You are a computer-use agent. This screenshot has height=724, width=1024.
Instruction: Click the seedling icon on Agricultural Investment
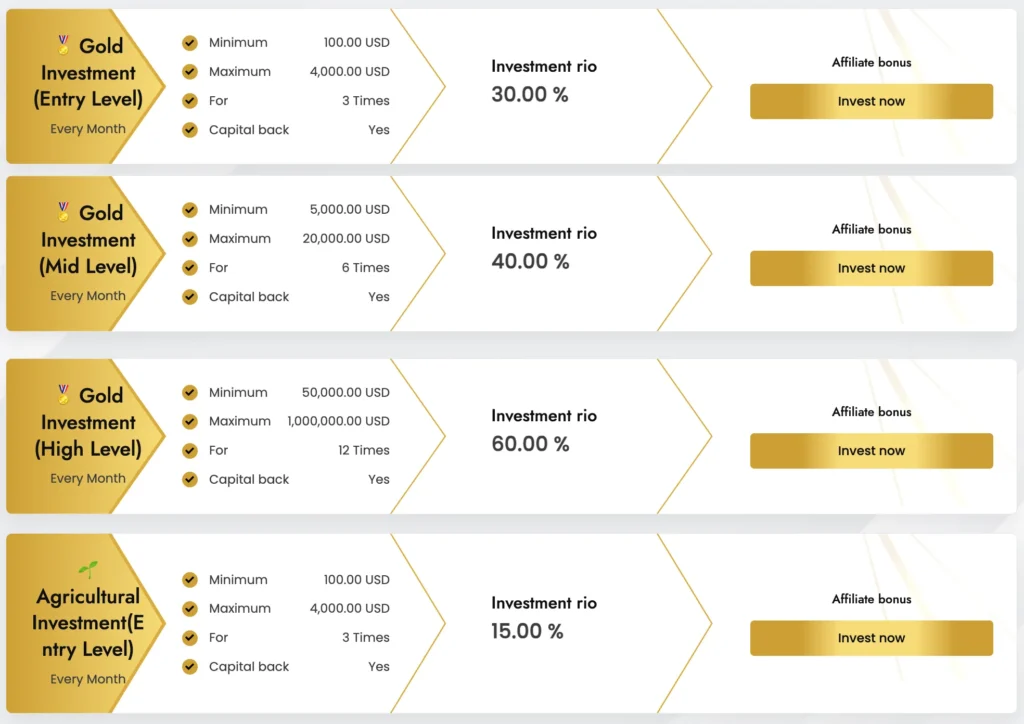pos(88,570)
